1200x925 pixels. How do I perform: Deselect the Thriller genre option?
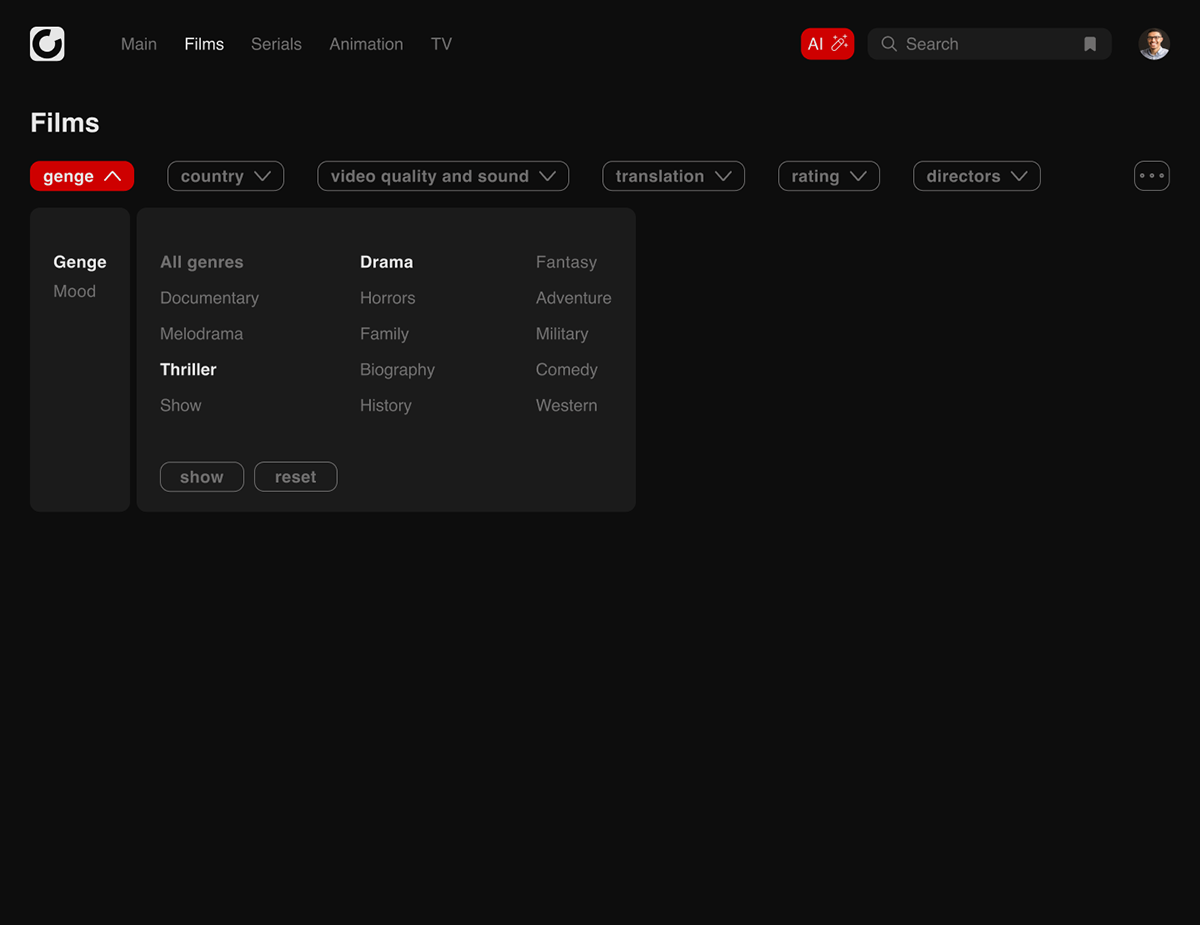(188, 369)
